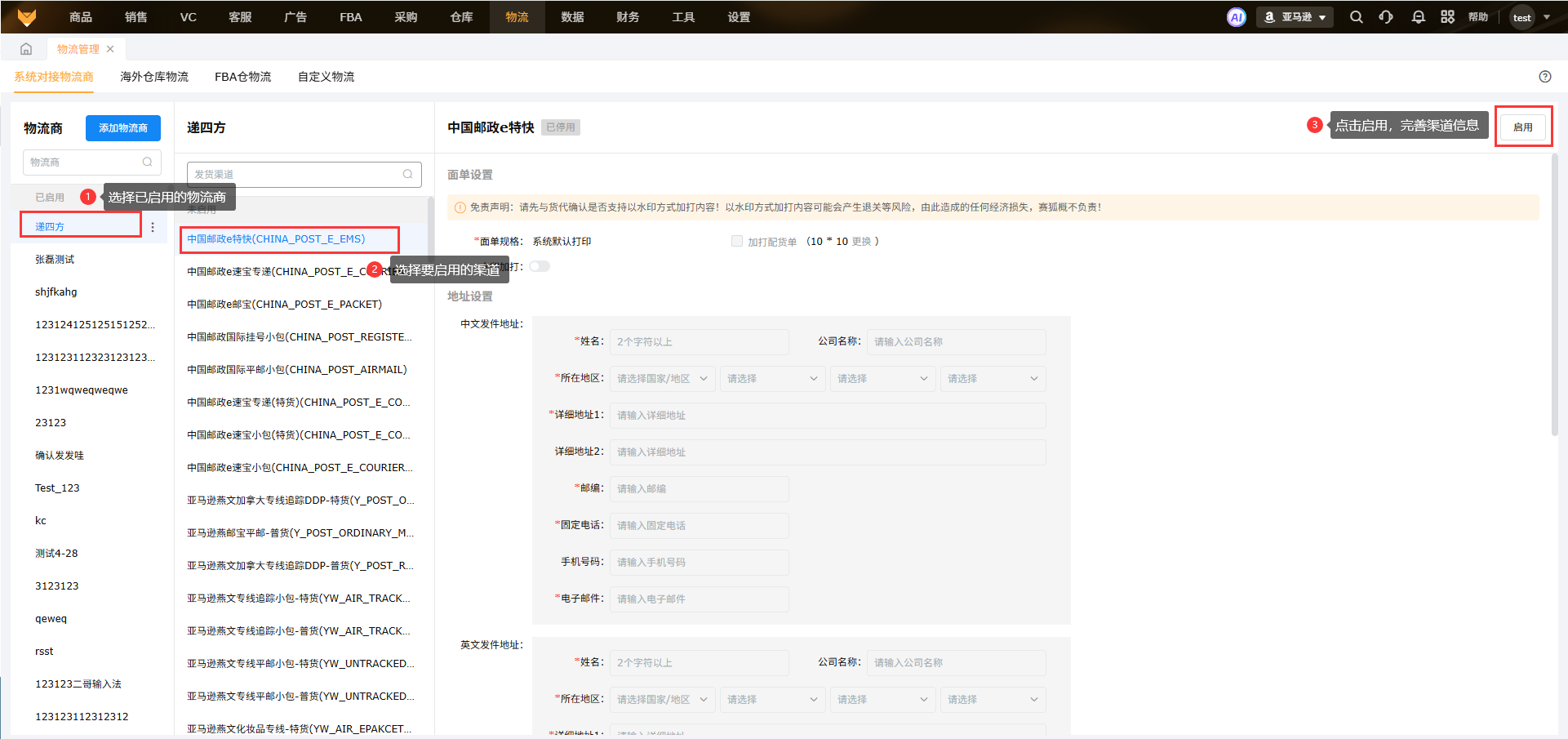
Task: Toggle the switch below 面单规格
Action: 540,266
